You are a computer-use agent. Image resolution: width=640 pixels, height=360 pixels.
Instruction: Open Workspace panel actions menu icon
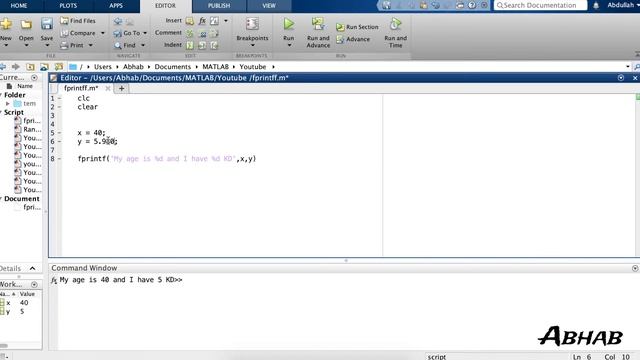click(34, 284)
